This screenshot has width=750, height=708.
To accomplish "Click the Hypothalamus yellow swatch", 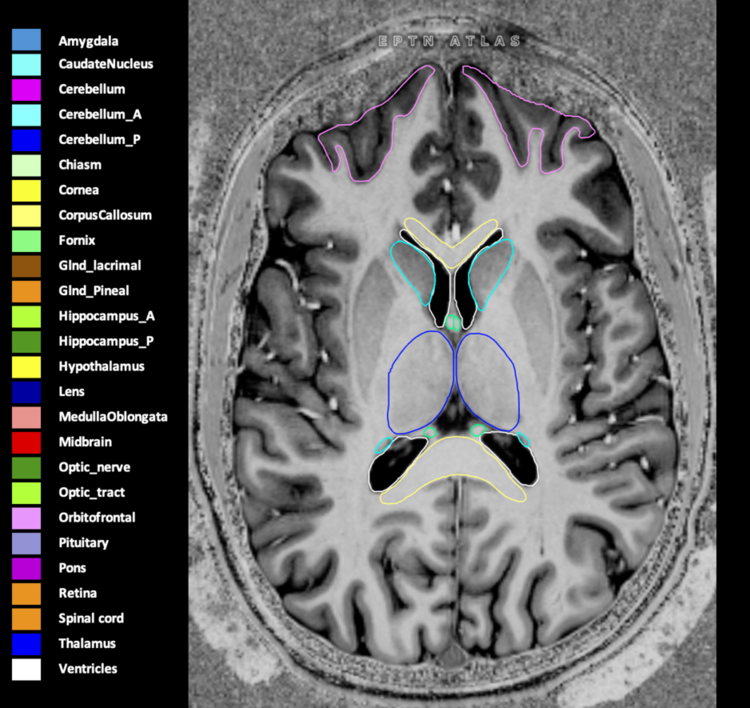I will coord(26,367).
